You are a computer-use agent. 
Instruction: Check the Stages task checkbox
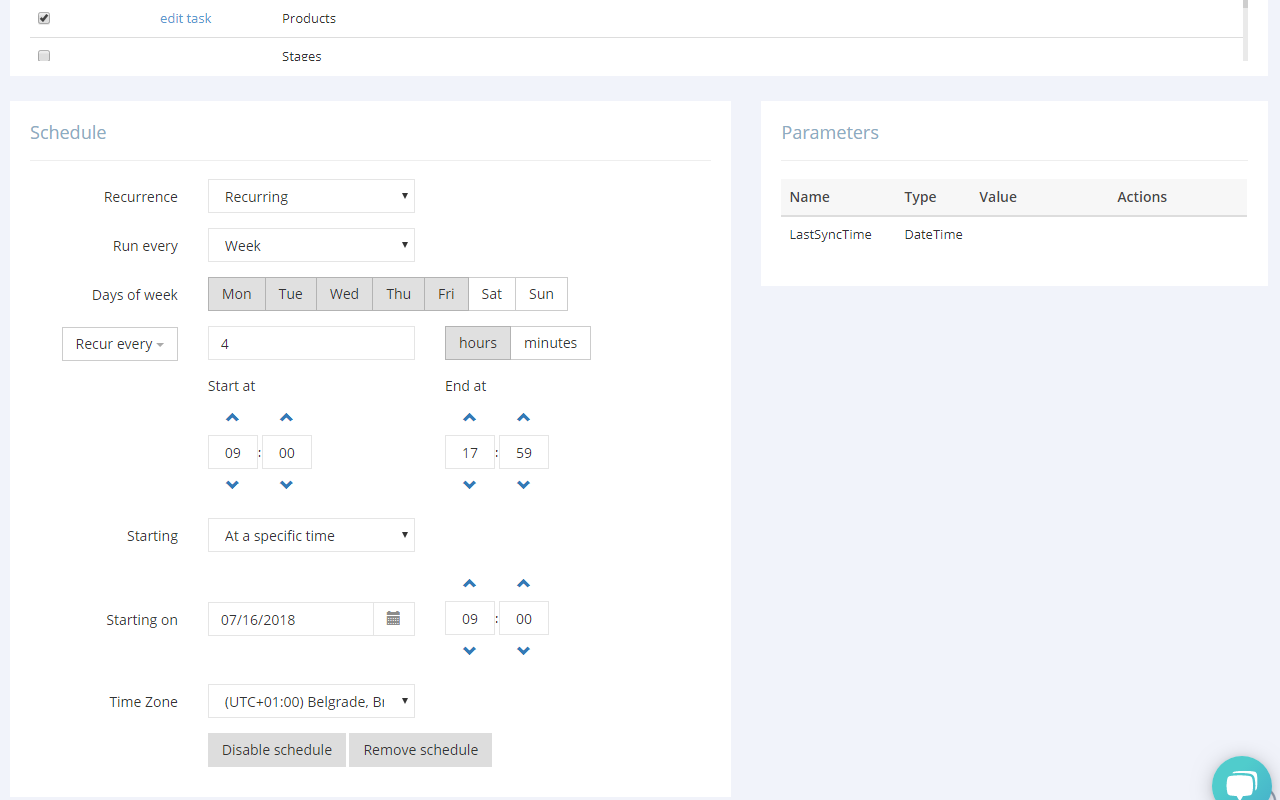[x=44, y=56]
